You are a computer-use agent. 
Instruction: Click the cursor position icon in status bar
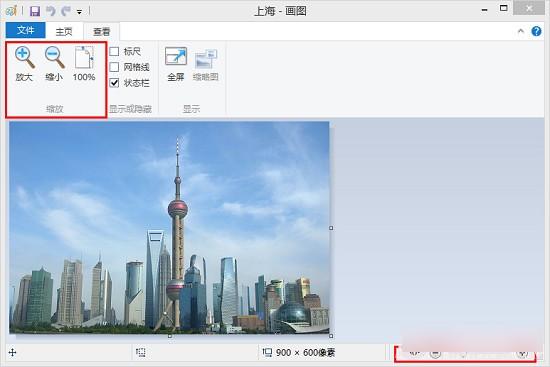tap(13, 352)
